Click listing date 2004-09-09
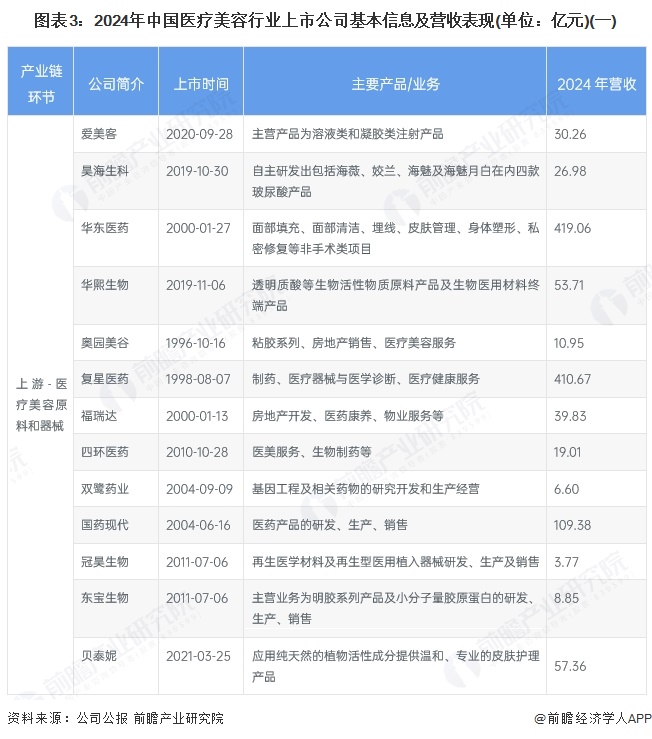Image resolution: width=652 pixels, height=739 pixels. (x=199, y=489)
